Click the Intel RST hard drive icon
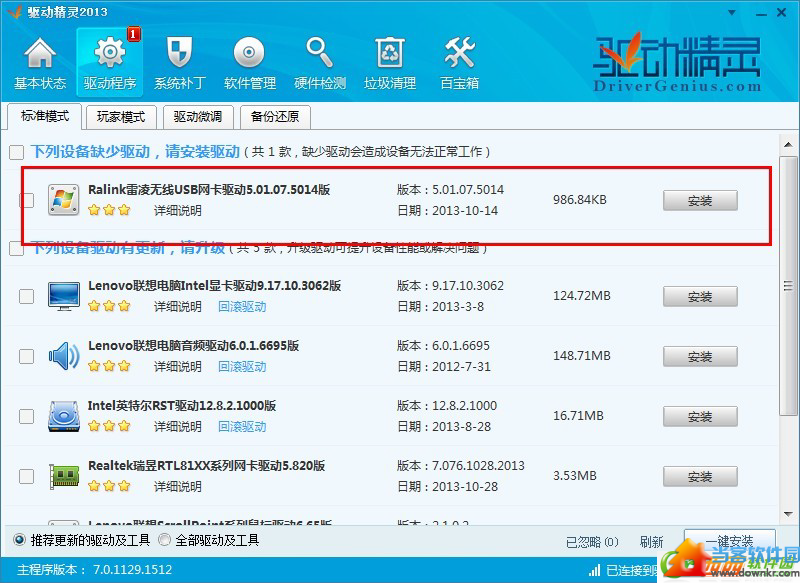800x583 pixels. pyautogui.click(x=64, y=416)
